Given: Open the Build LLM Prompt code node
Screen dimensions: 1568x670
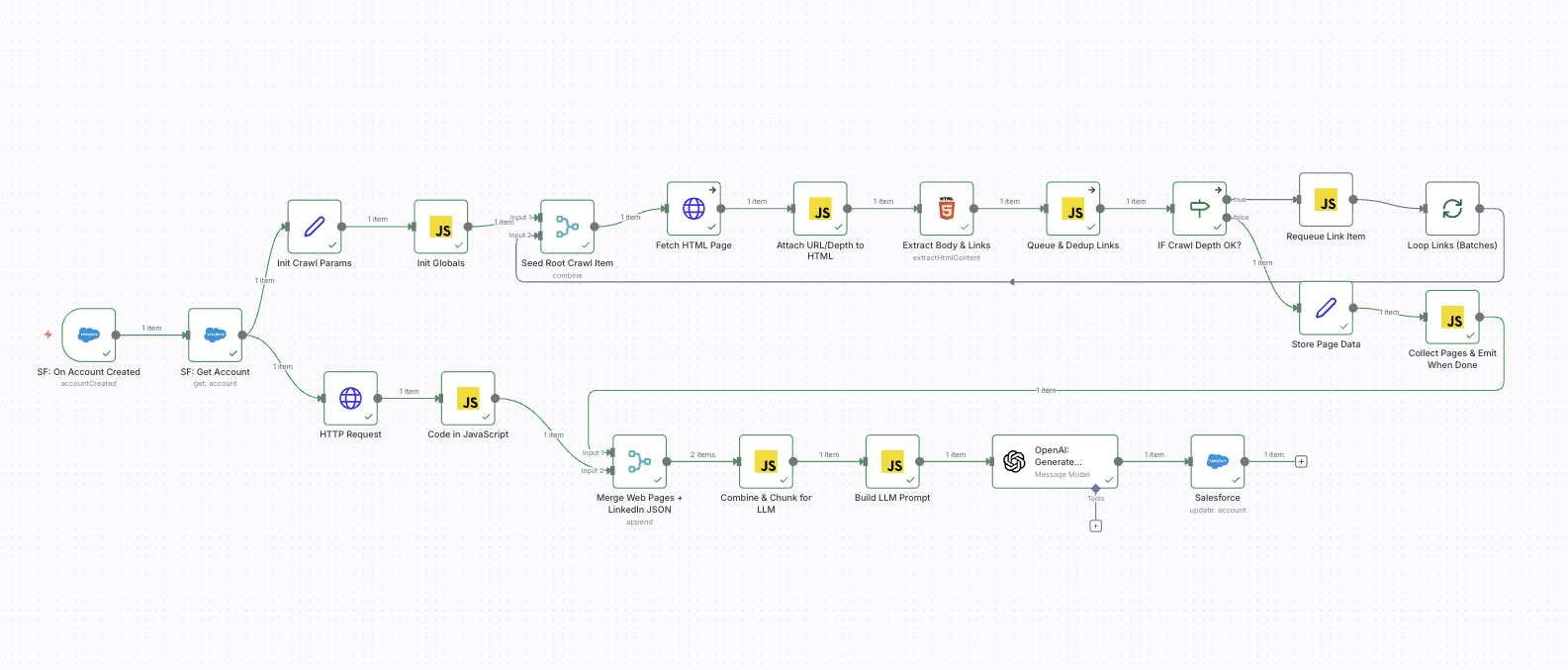Looking at the screenshot, I should pyautogui.click(x=892, y=461).
